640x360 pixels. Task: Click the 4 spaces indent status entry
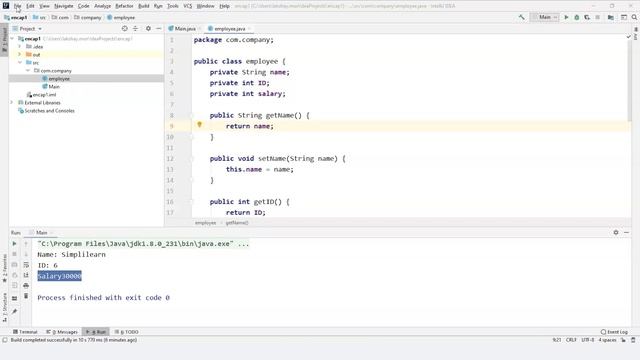pos(607,340)
